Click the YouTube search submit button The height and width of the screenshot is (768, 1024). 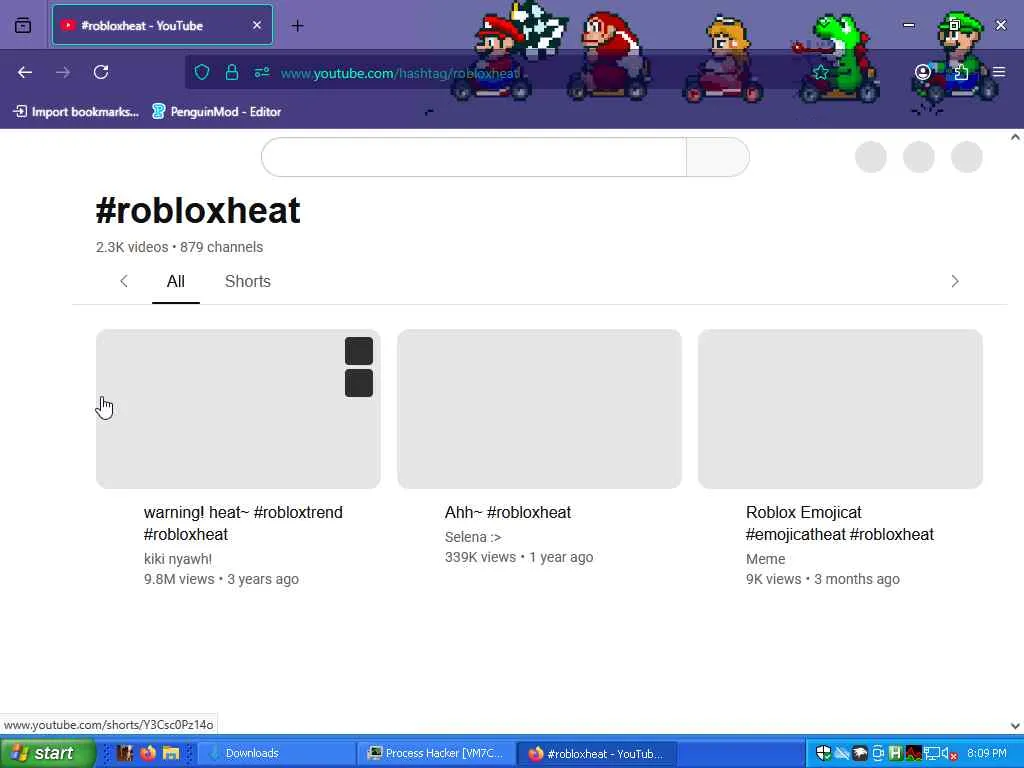point(718,157)
